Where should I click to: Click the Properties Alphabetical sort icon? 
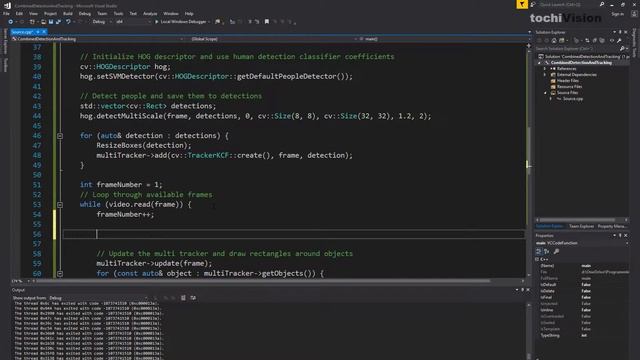point(547,251)
